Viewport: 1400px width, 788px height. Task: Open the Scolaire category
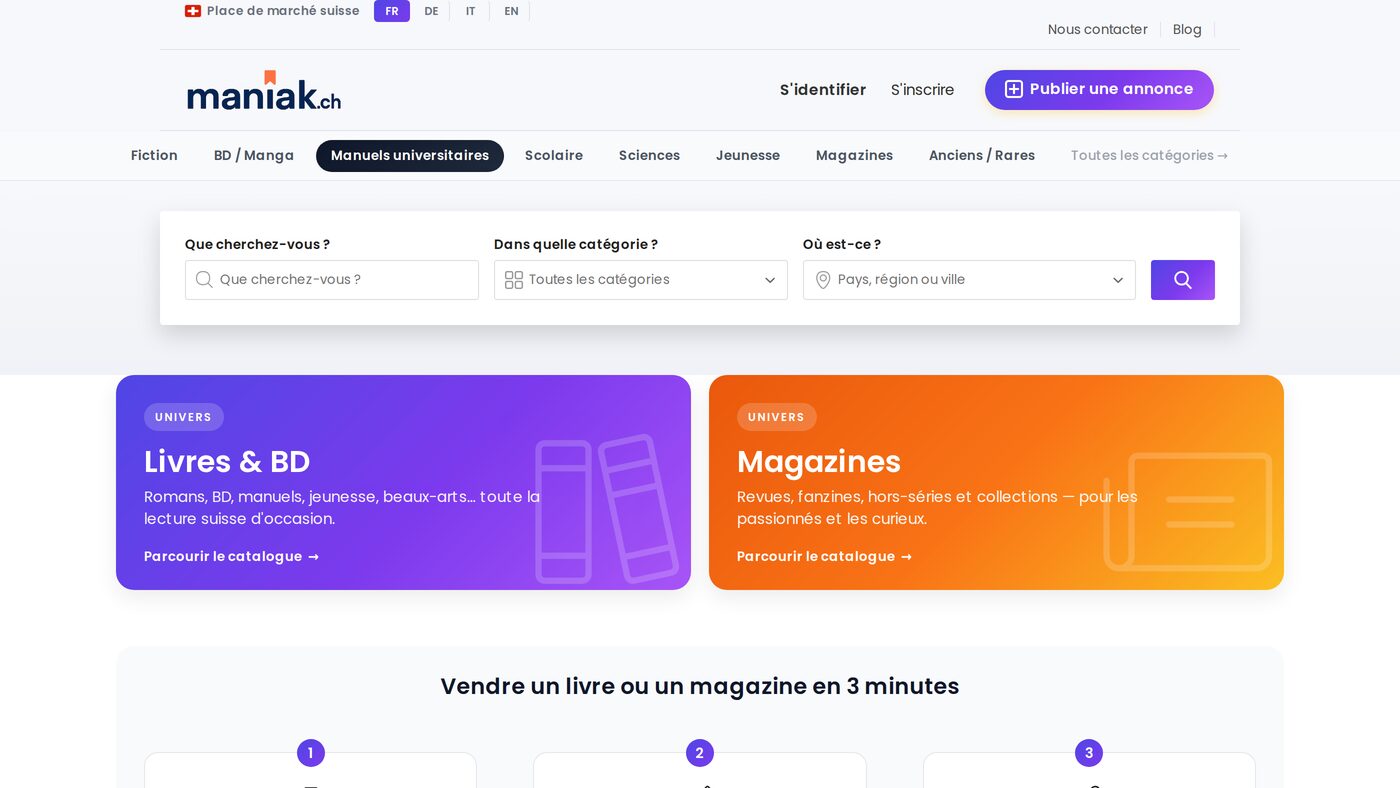pyautogui.click(x=554, y=156)
